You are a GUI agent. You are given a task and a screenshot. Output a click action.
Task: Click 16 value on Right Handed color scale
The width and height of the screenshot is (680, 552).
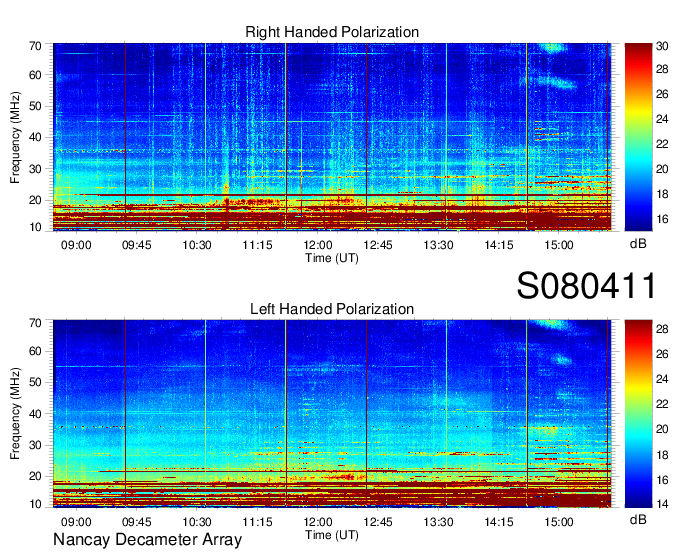[662, 219]
